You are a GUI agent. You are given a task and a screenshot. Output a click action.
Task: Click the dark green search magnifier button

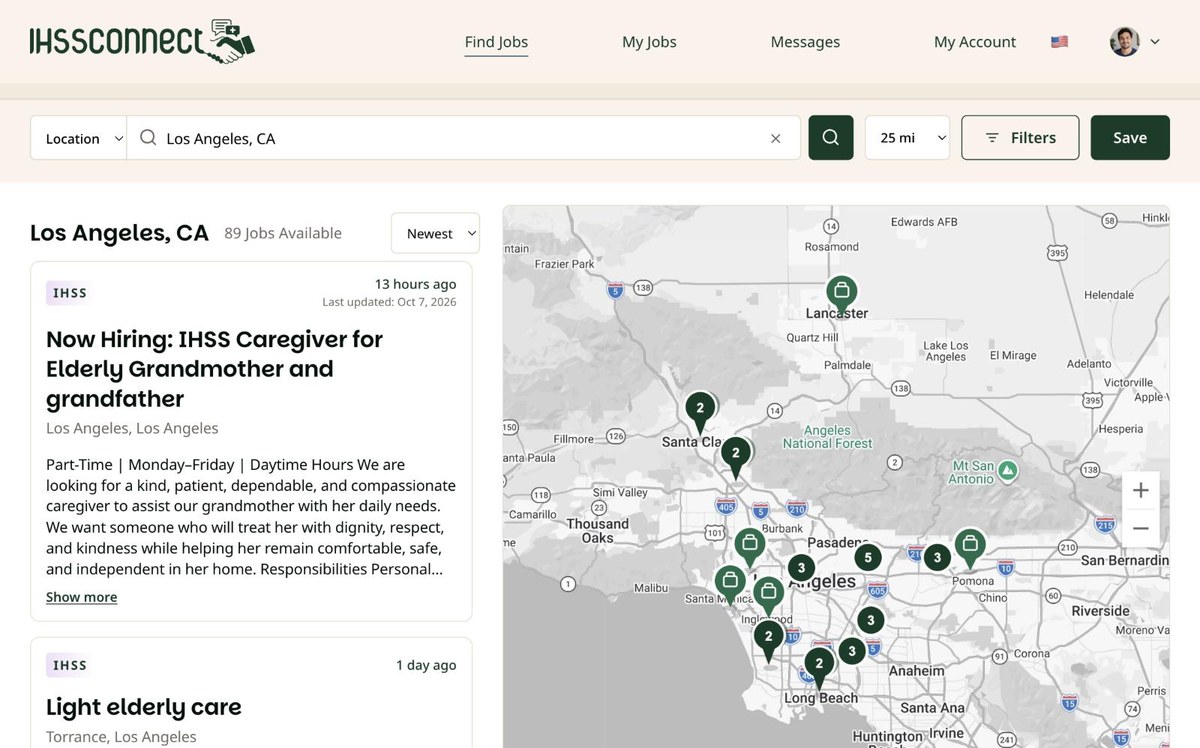tap(830, 138)
